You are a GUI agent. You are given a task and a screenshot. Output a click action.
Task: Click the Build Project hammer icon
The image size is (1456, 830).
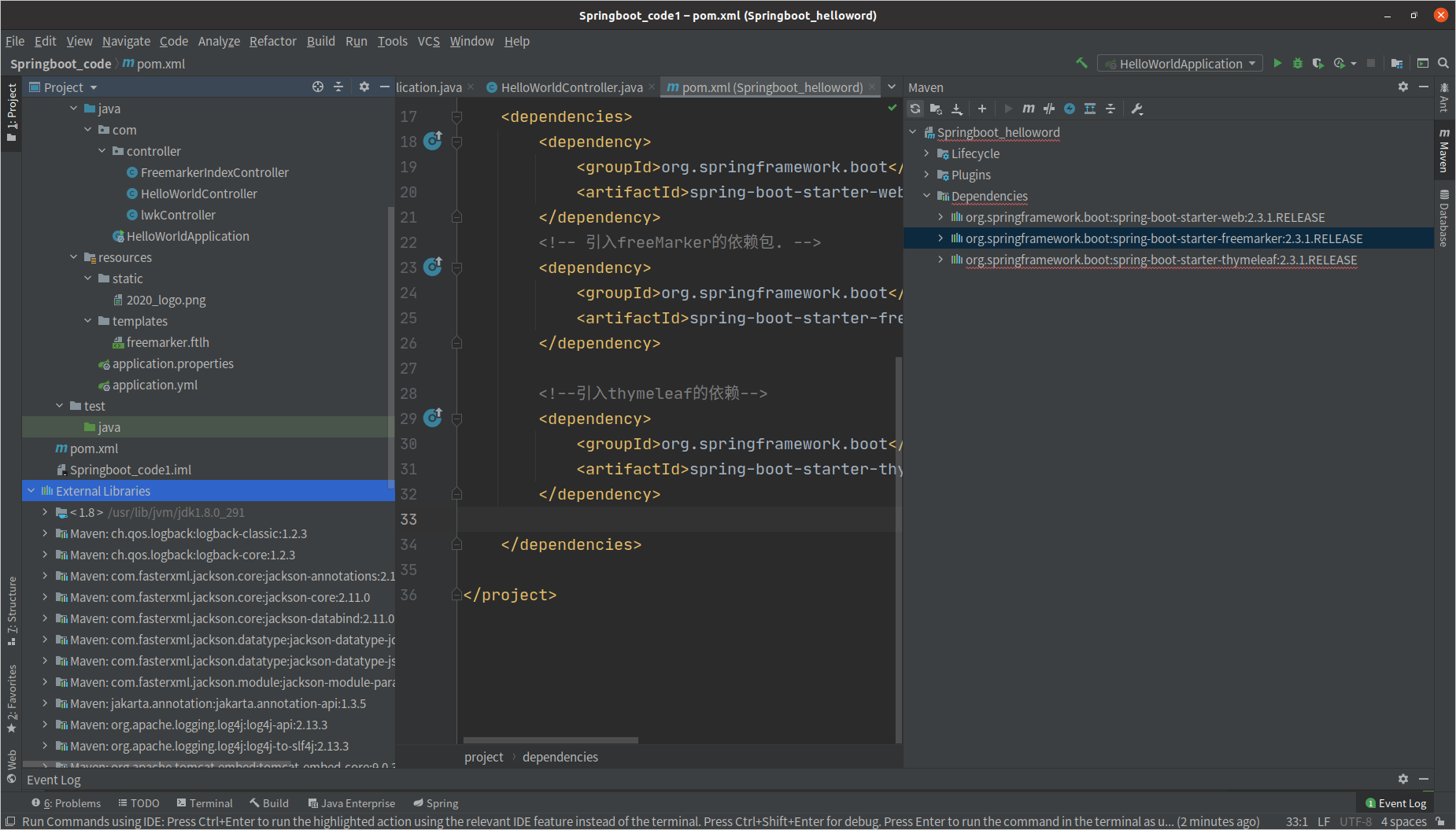pos(1081,63)
